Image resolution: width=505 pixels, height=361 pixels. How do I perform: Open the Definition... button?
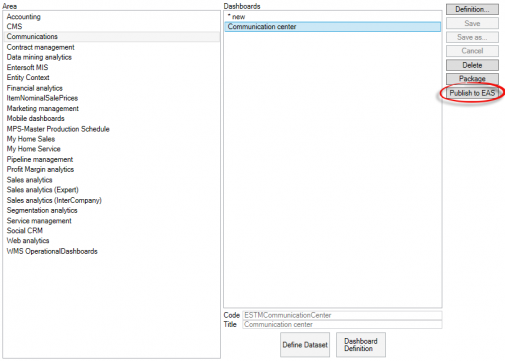[472, 9]
